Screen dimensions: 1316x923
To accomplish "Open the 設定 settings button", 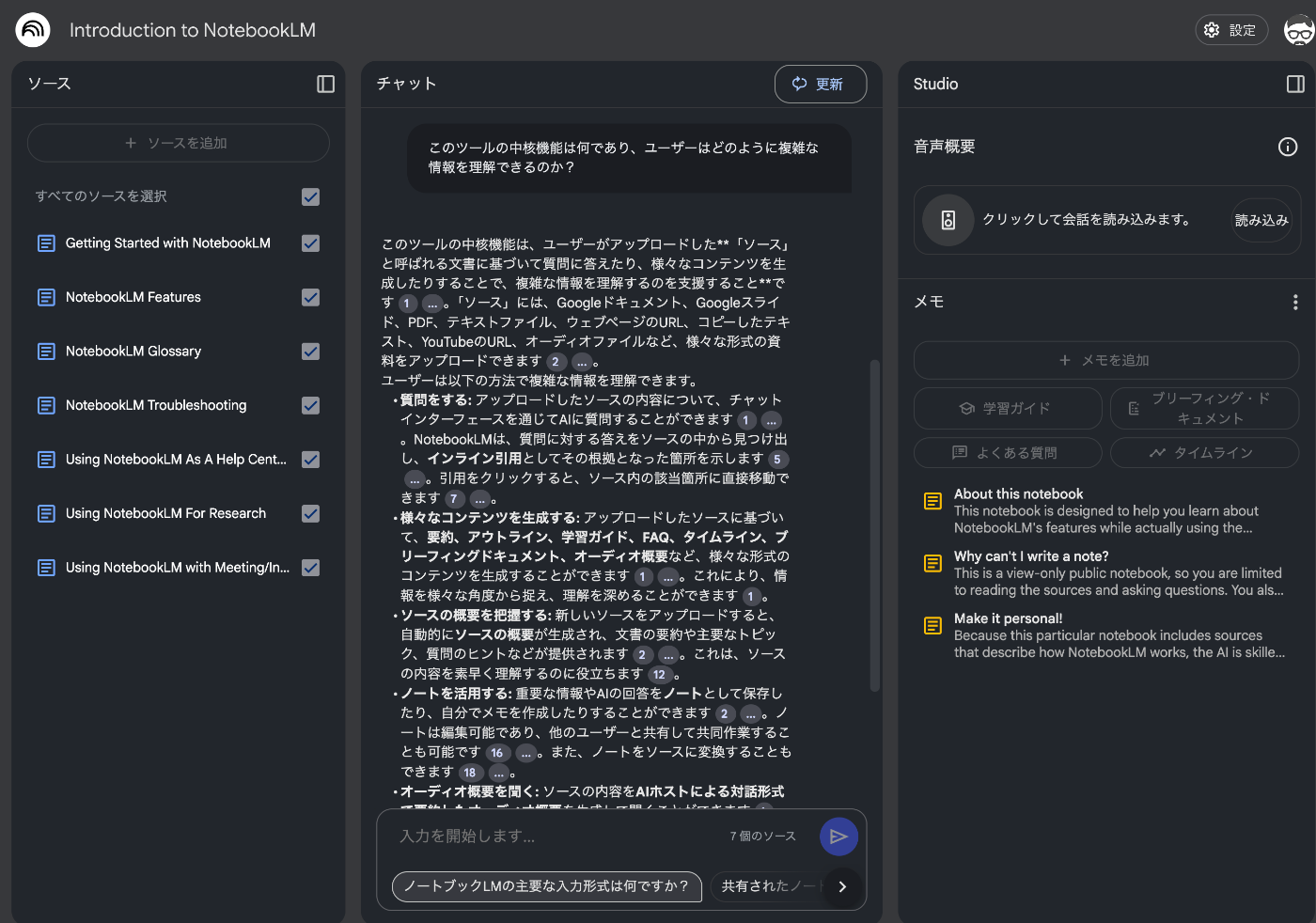I will 1231,30.
